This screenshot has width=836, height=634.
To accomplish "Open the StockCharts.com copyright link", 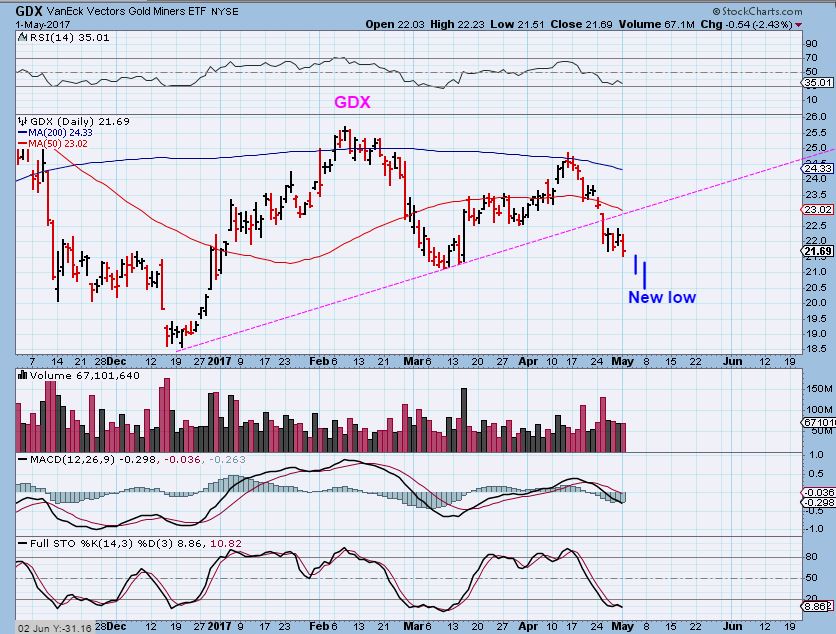I will pos(757,11).
